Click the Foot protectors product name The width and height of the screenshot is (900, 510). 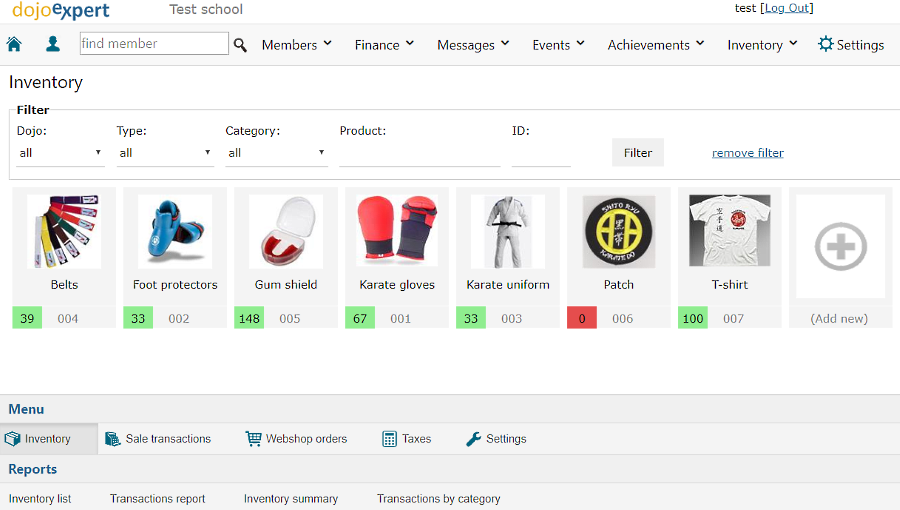tap(175, 285)
